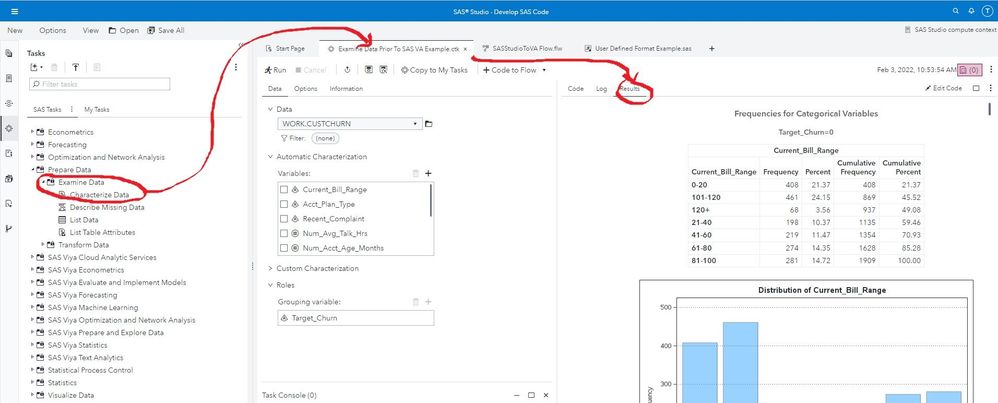Click the pink messages (0) badge
This screenshot has height=403, width=998.
coord(971,70)
